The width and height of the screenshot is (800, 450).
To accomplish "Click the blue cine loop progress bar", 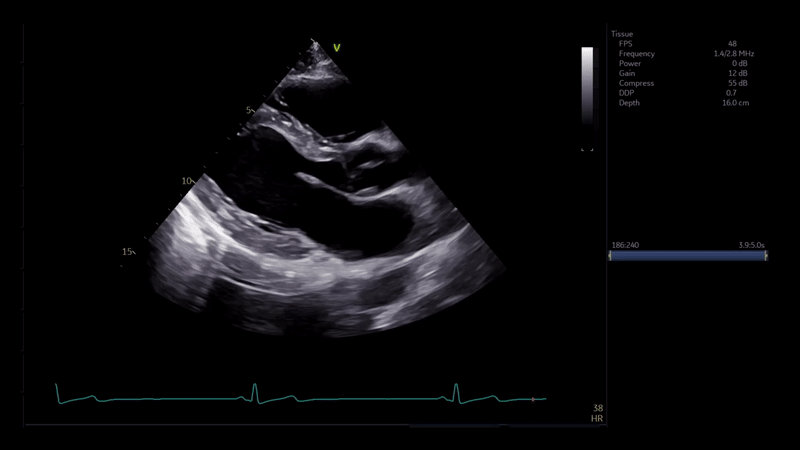I will click(687, 256).
